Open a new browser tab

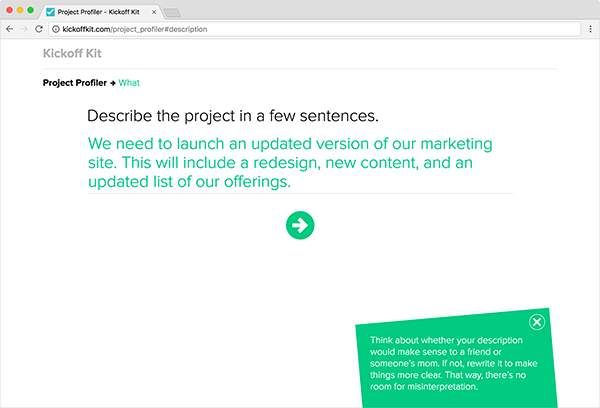pyautogui.click(x=171, y=12)
